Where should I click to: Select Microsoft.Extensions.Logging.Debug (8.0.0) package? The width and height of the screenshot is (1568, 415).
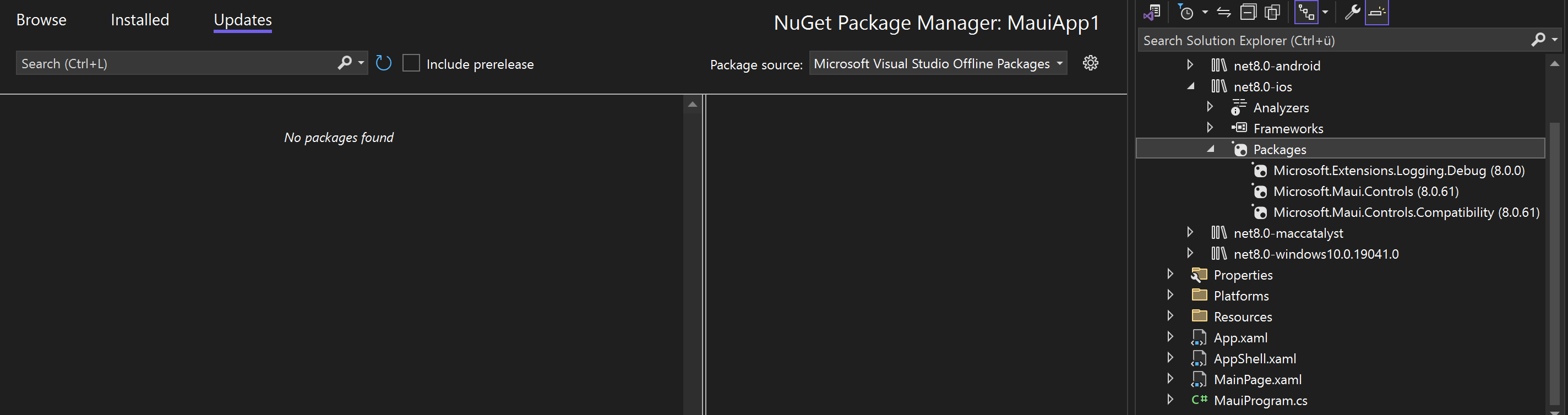pos(1399,171)
